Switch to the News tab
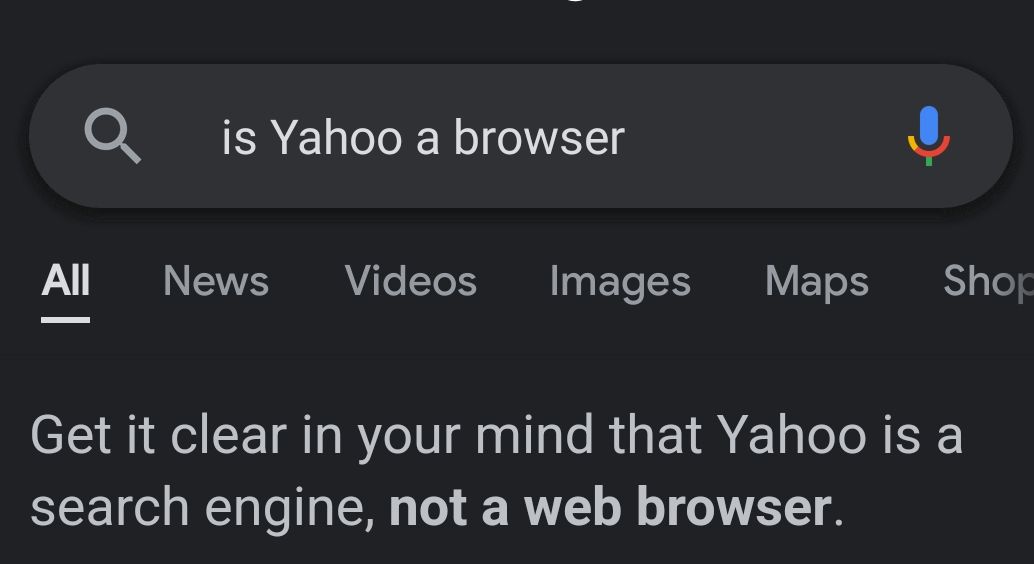 pyautogui.click(x=216, y=280)
